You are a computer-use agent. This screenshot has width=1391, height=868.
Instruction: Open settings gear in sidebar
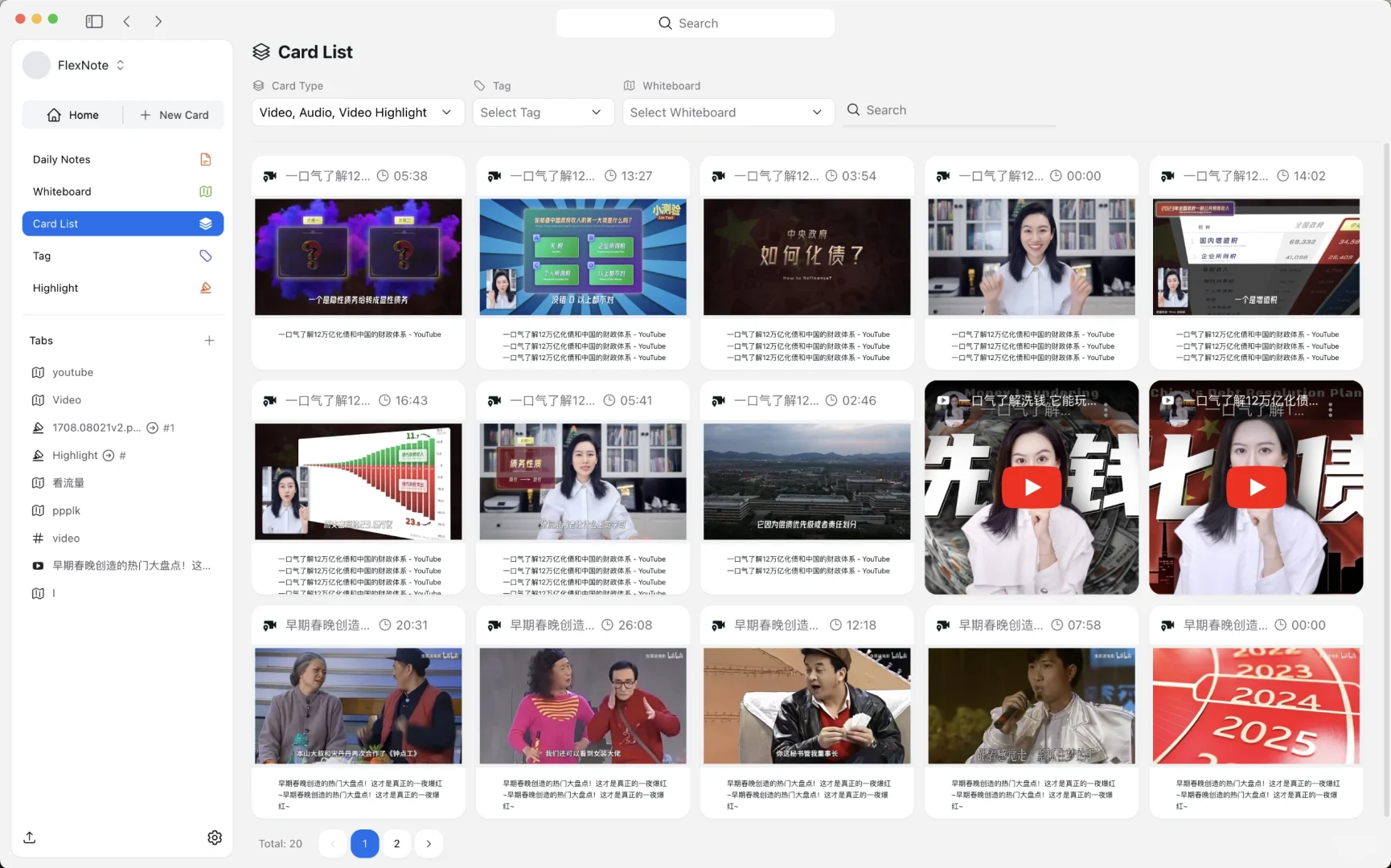(215, 837)
